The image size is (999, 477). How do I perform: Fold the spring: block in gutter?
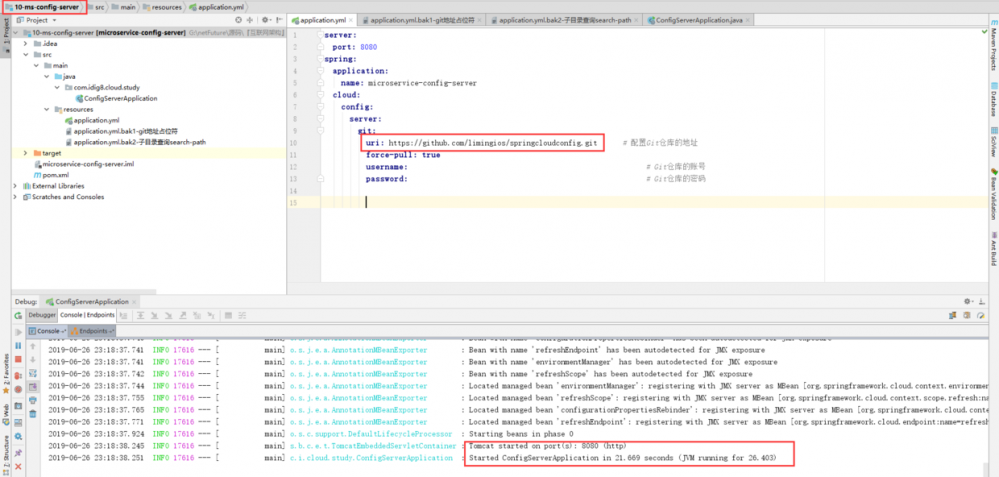click(320, 59)
